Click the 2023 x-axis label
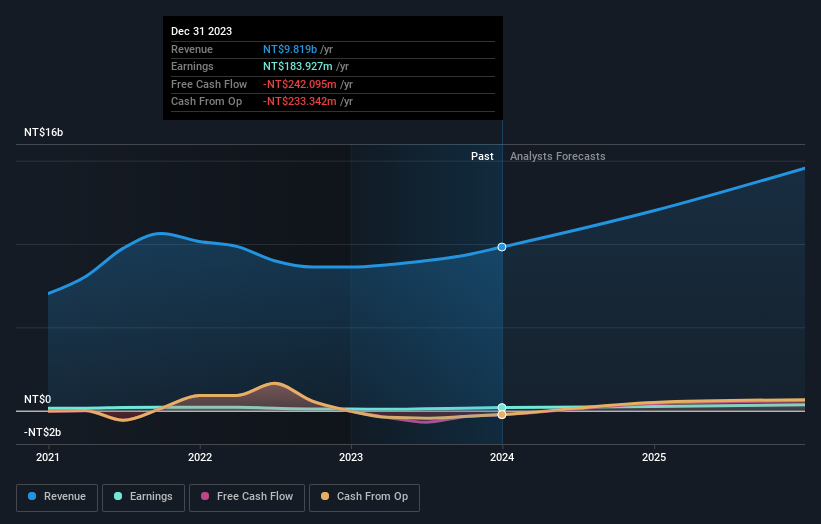The width and height of the screenshot is (821, 524). click(351, 457)
